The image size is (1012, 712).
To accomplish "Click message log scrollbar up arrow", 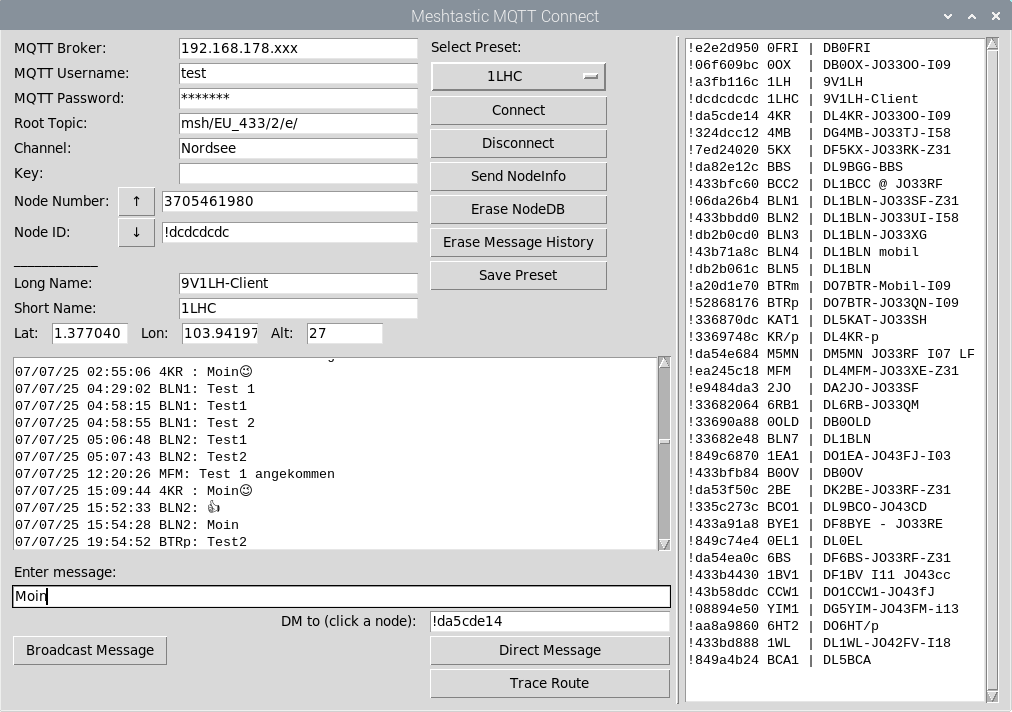I will 664,363.
